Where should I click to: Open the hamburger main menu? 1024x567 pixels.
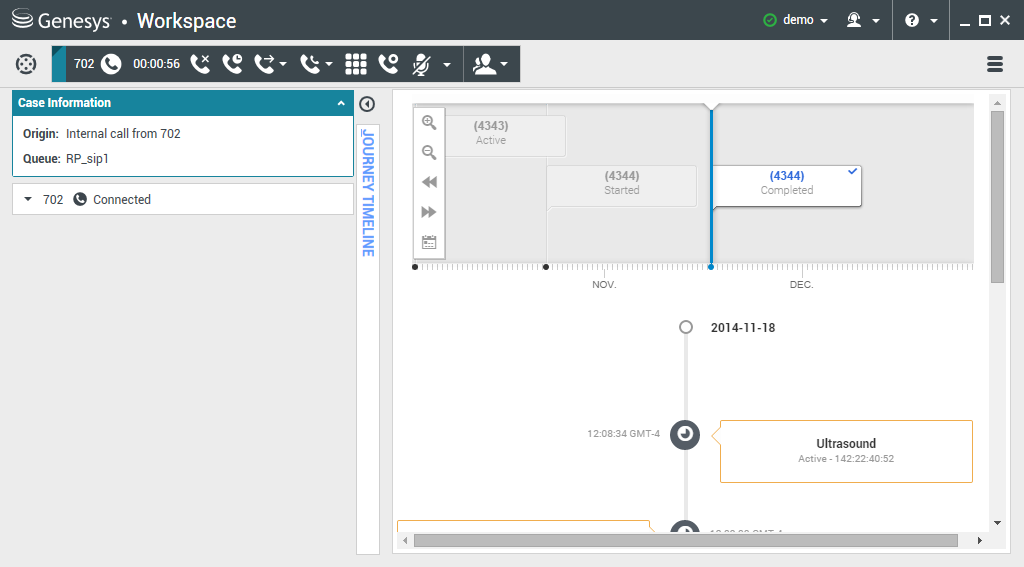coord(995,64)
